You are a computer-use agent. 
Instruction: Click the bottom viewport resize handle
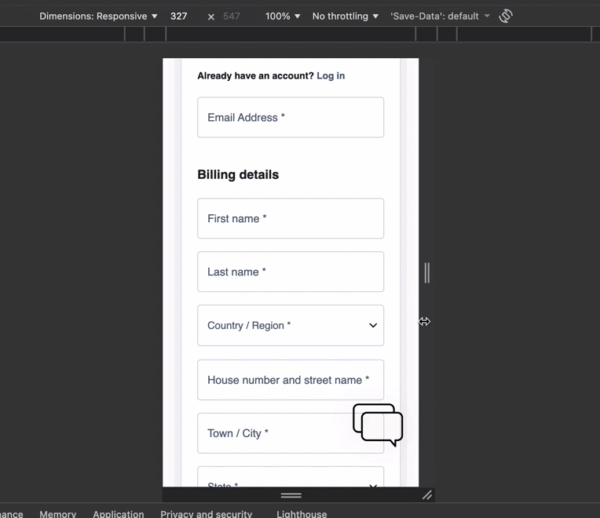pyautogui.click(x=291, y=495)
